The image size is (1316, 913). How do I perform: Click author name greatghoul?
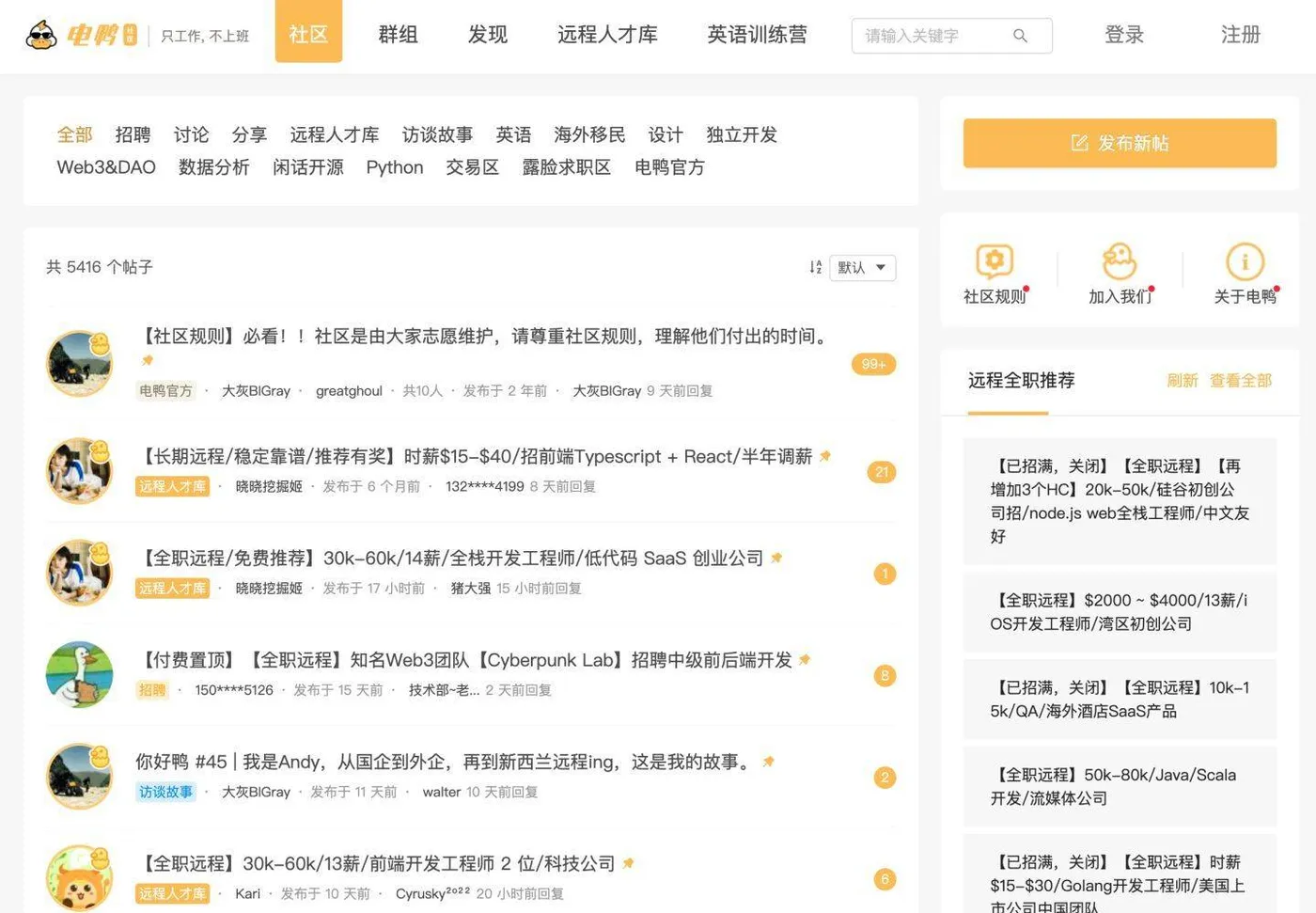349,390
